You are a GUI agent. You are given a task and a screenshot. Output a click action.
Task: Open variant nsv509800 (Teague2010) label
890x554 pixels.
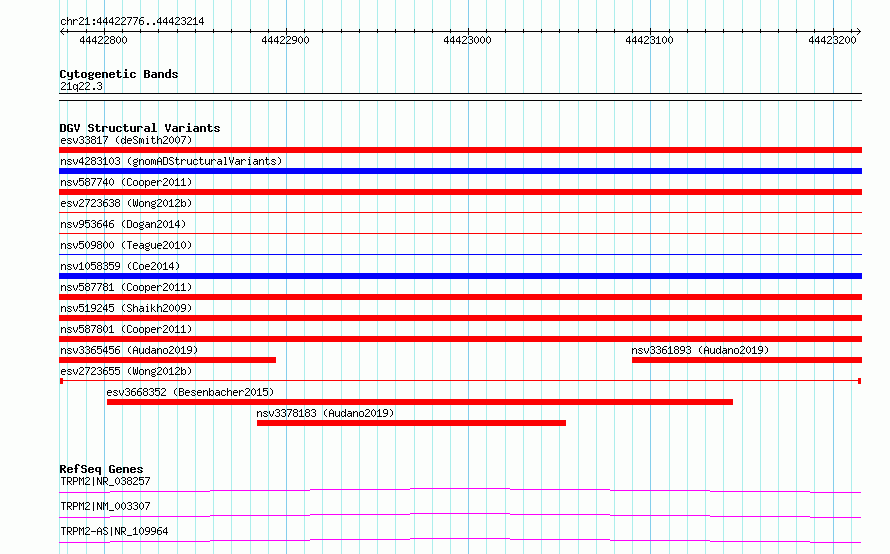pyautogui.click(x=126, y=245)
